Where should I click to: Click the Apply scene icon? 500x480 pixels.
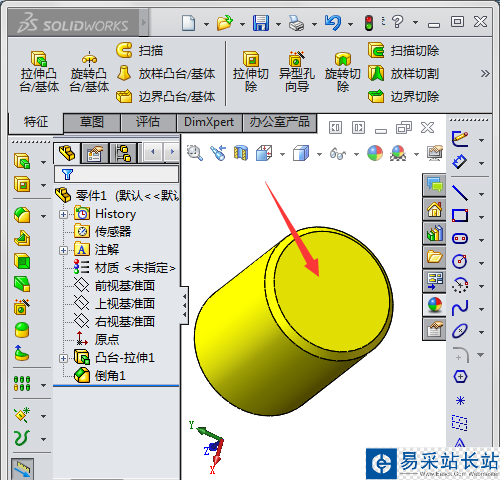(x=398, y=153)
